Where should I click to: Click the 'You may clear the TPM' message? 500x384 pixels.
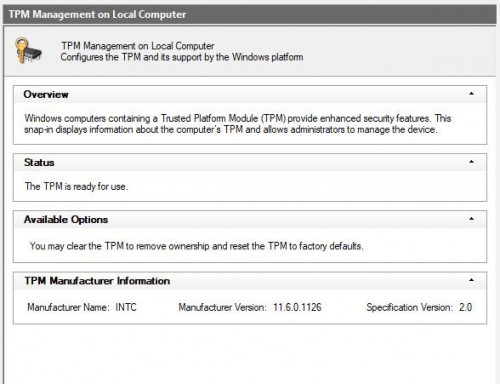[x=197, y=246]
